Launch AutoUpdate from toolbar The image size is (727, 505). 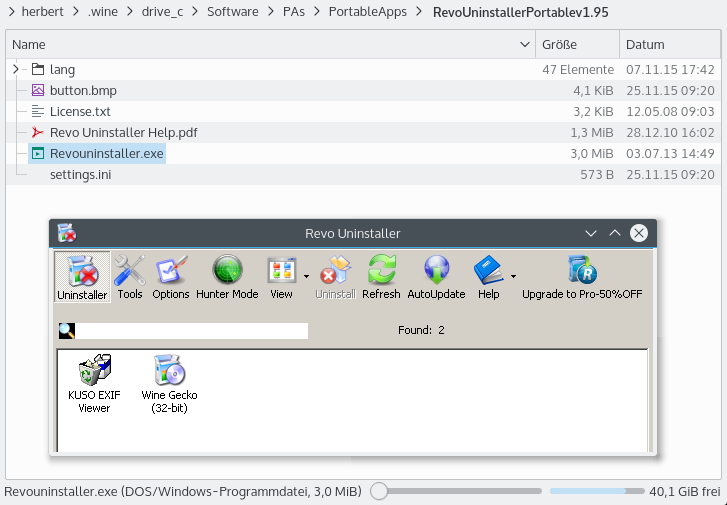pos(436,276)
